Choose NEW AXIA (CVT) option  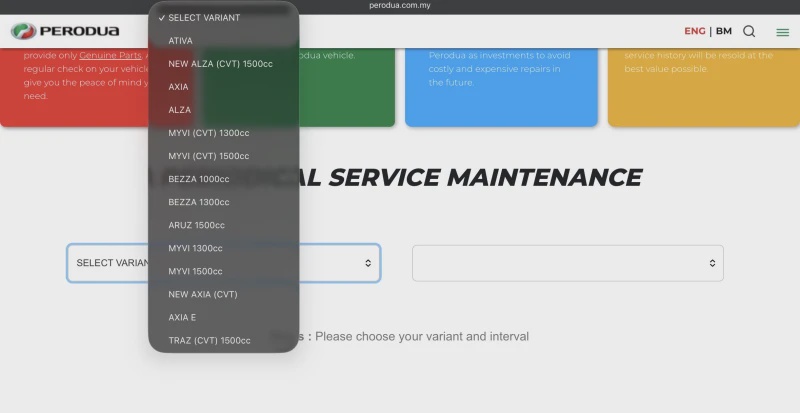[223, 294]
